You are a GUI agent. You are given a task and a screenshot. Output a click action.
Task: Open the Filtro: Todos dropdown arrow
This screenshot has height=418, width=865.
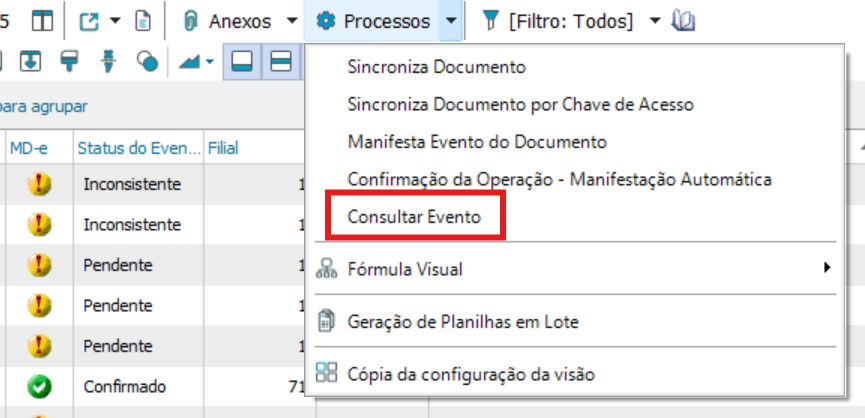click(x=654, y=21)
